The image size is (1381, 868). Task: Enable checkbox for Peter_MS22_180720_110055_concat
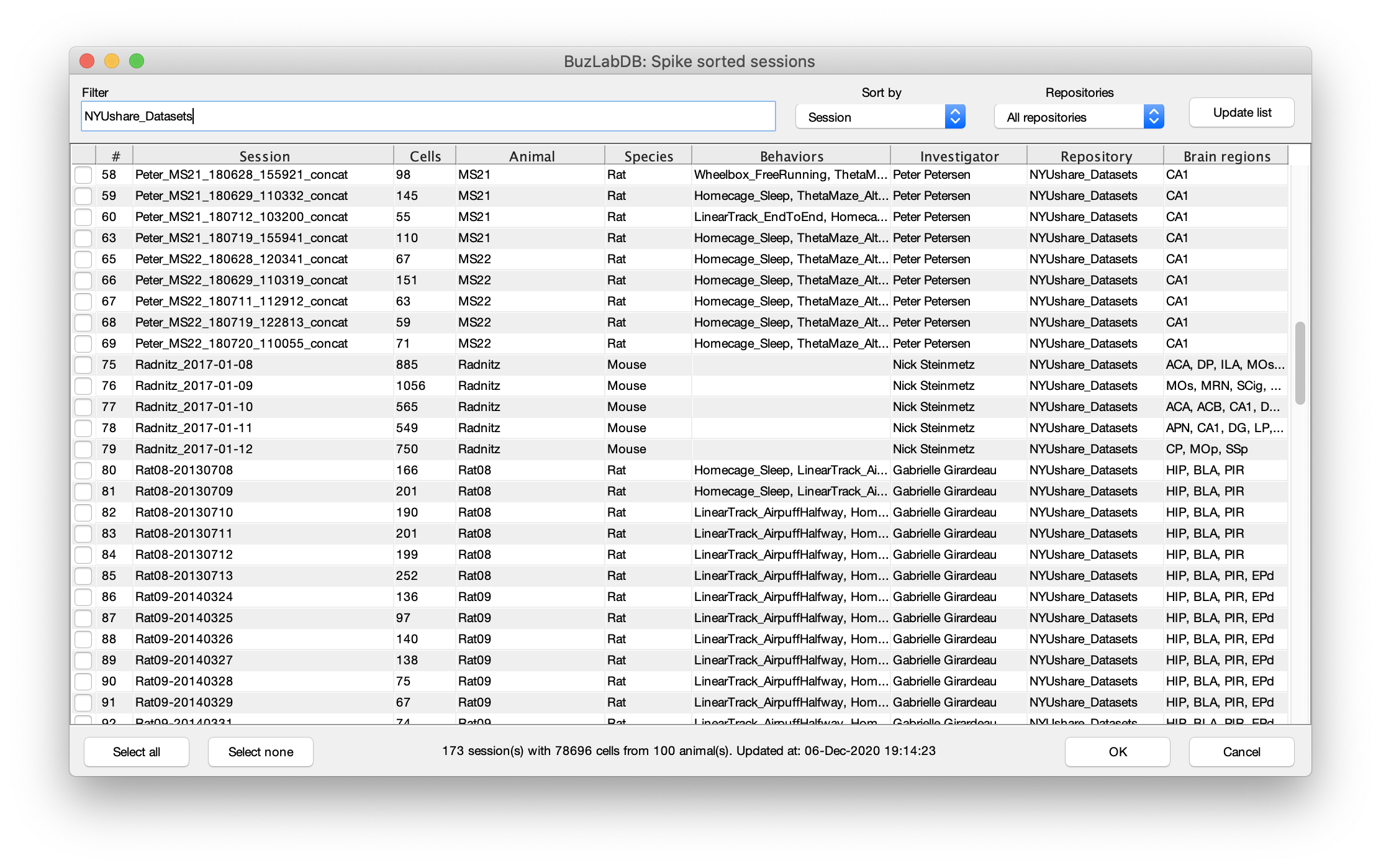tap(83, 344)
